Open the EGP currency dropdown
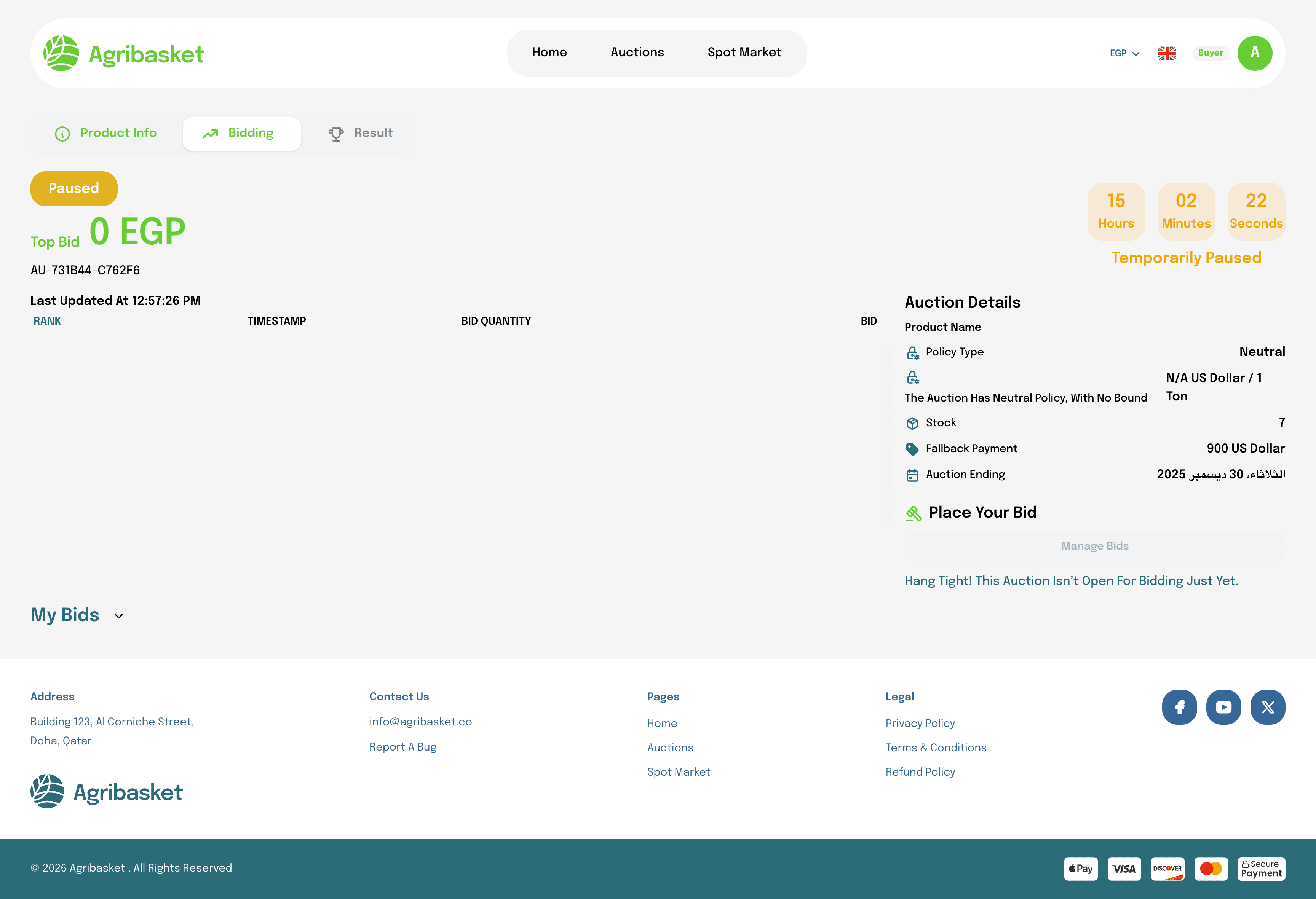The width and height of the screenshot is (1316, 899). [1124, 53]
